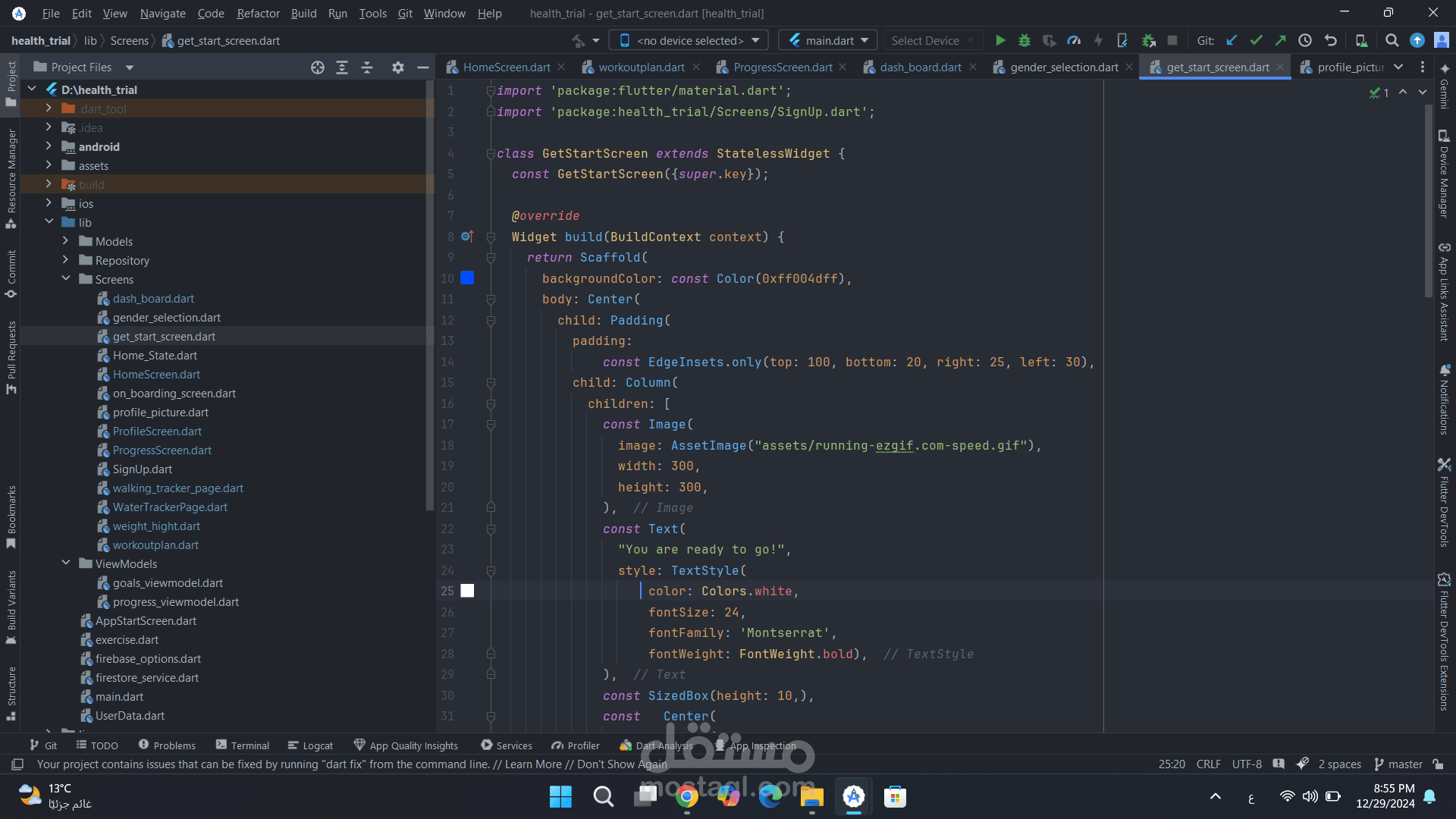This screenshot has width=1456, height=819.
Task: Click the Debug bug icon
Action: 1024,41
